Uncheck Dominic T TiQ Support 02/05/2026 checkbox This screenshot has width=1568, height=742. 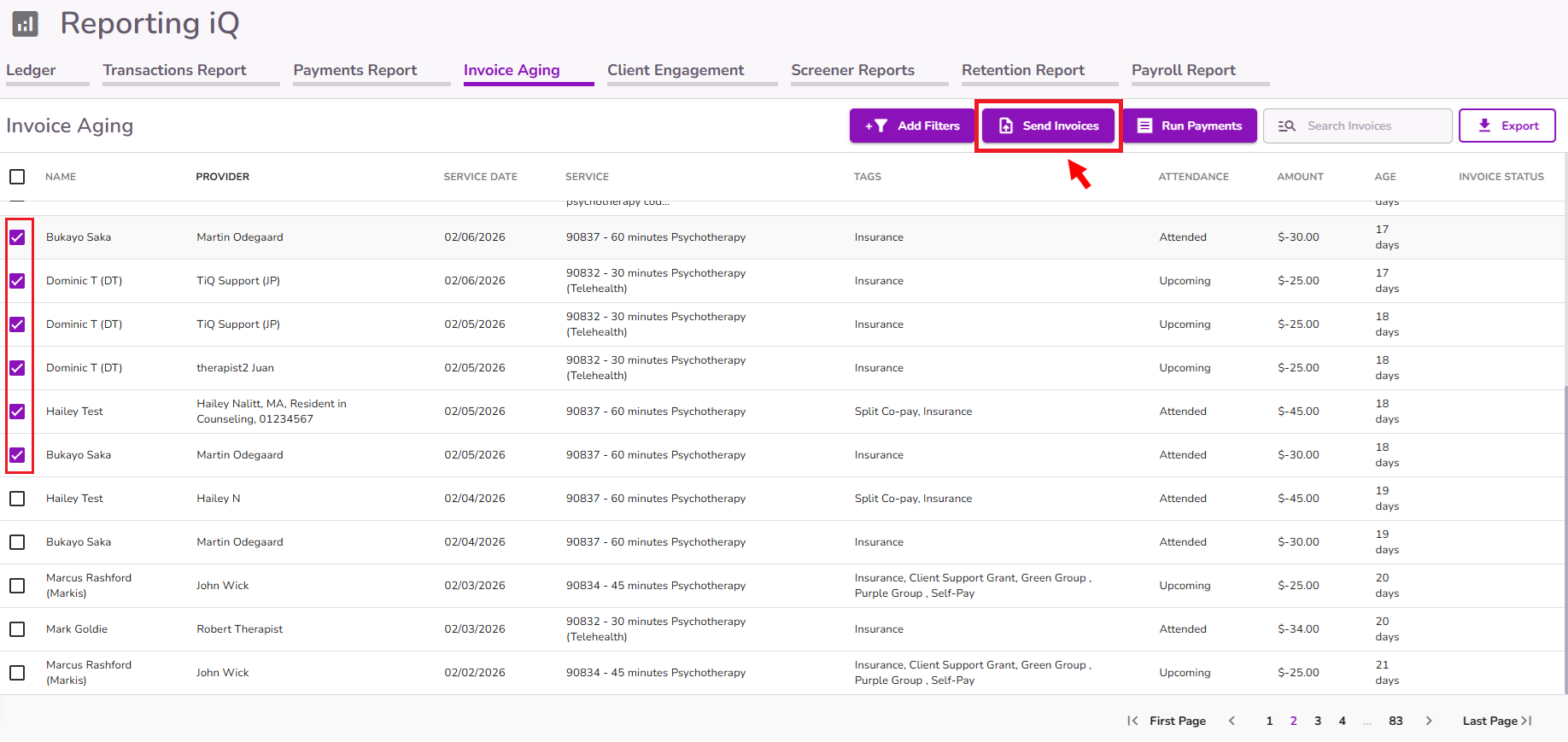point(17,324)
